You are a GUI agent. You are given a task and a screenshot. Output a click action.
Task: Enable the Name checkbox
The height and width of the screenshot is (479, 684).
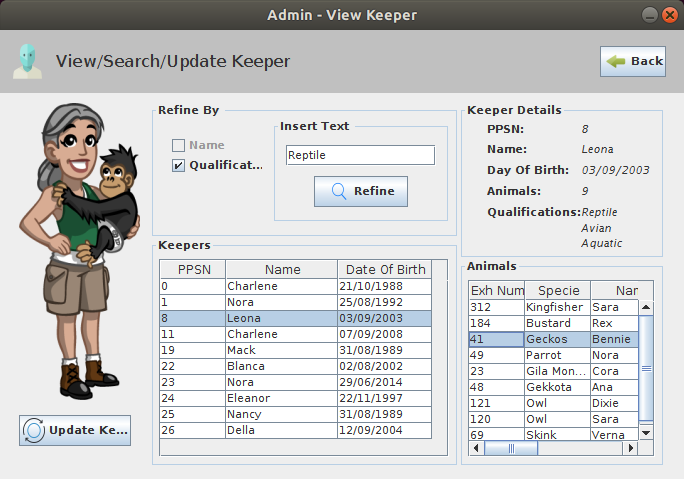coord(179,145)
